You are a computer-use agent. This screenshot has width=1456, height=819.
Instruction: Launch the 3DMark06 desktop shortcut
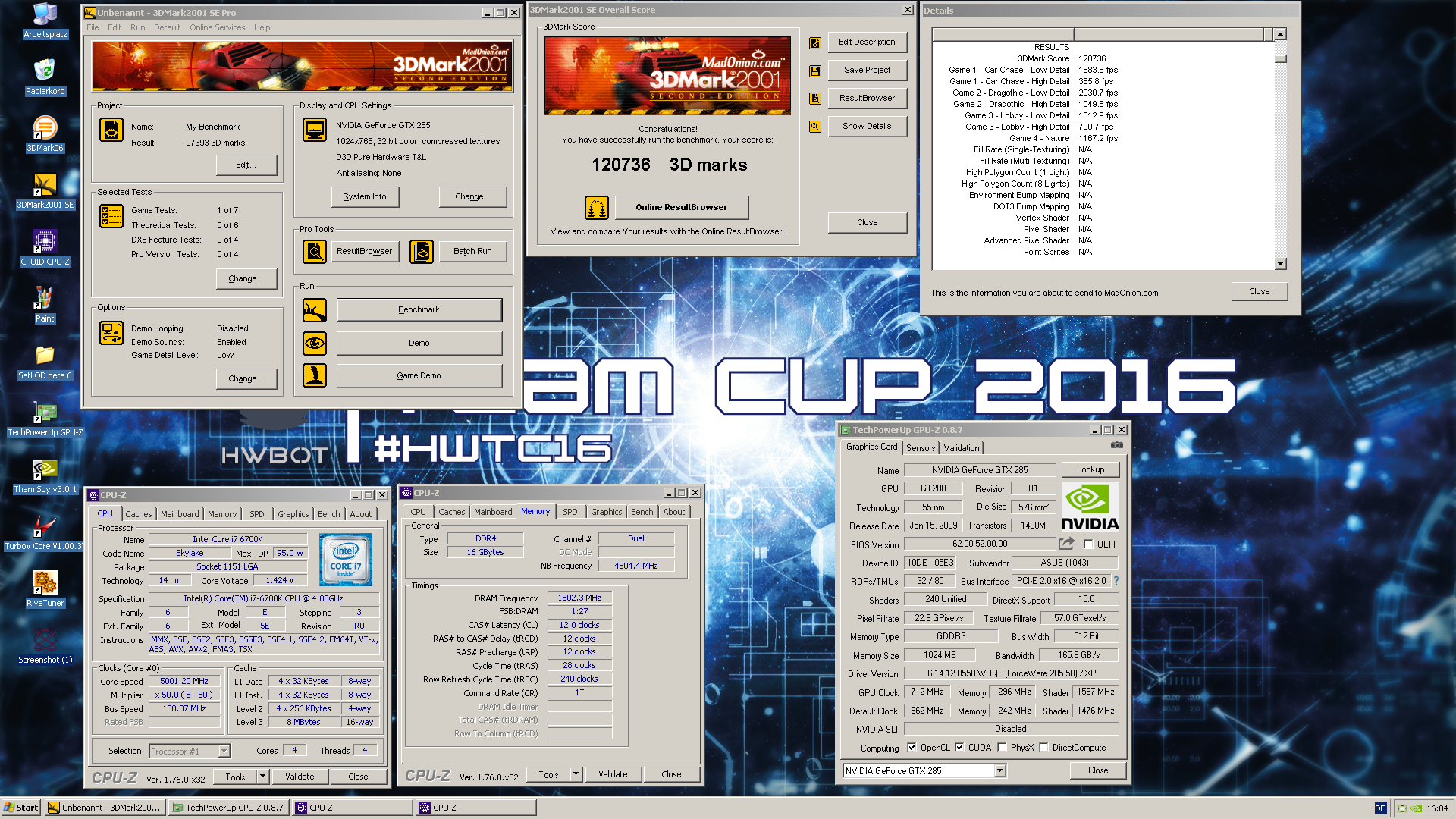(45, 133)
